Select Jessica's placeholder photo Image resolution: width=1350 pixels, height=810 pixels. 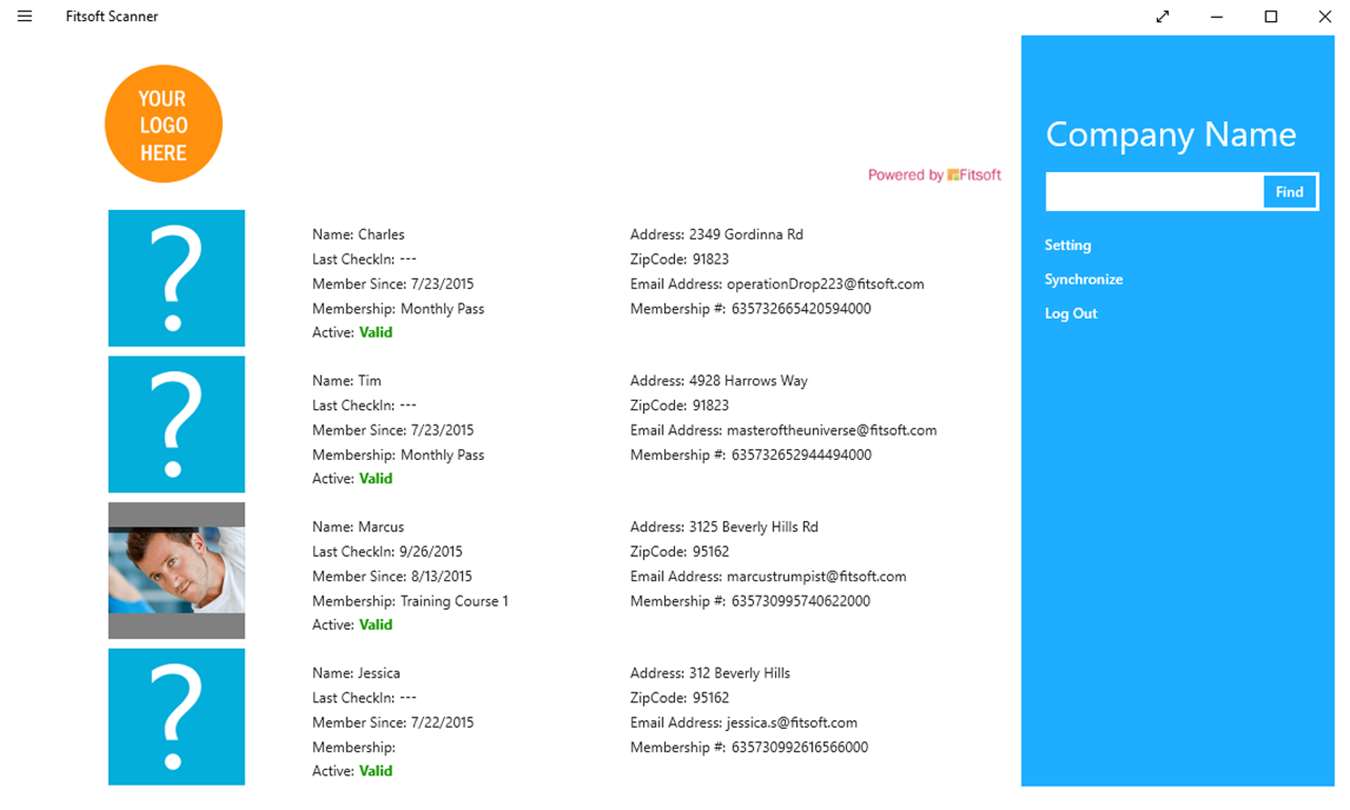(x=177, y=716)
